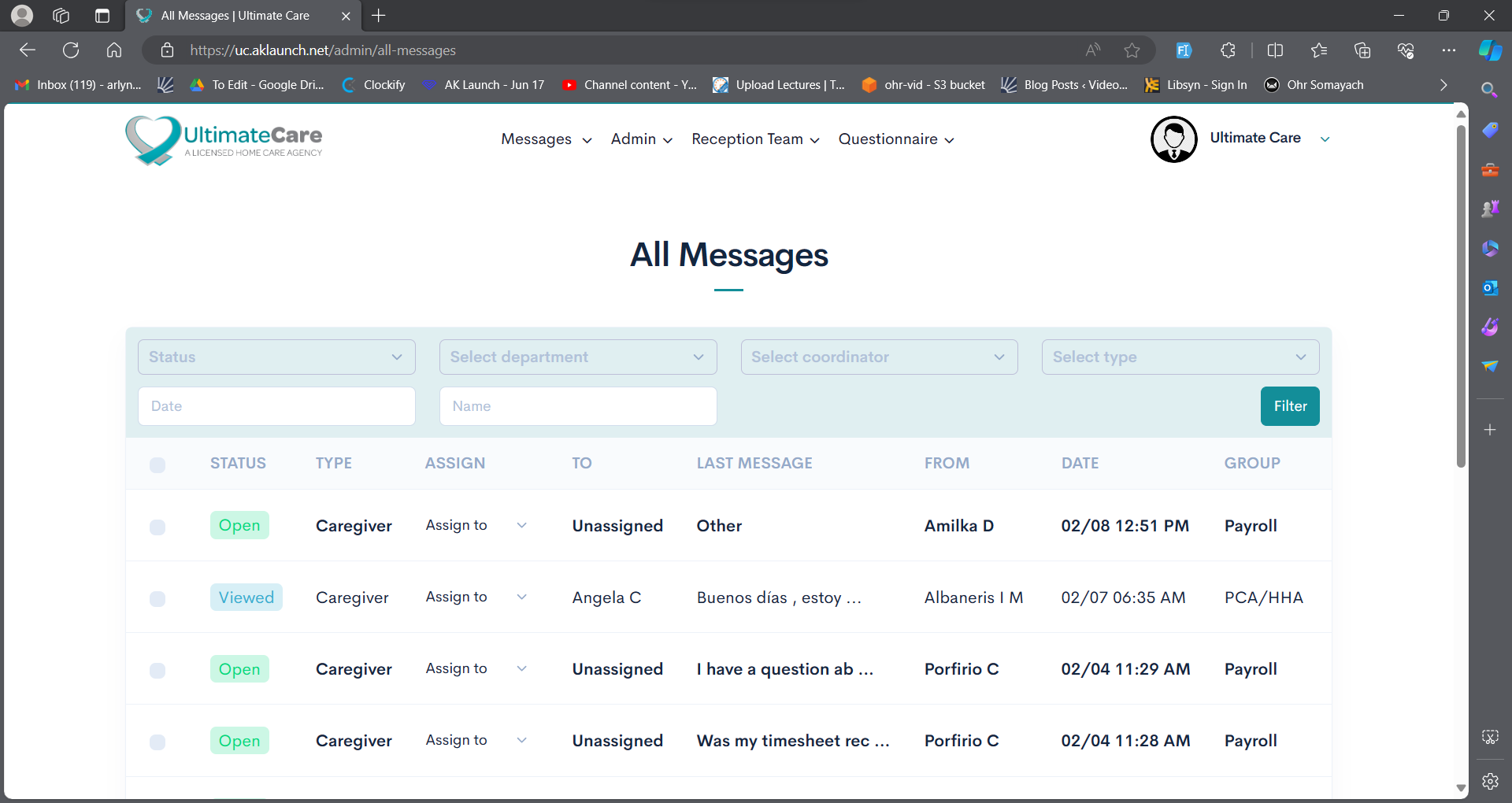This screenshot has height=803, width=1512.
Task: Open the sidebar Games chess icon
Action: point(1489,209)
